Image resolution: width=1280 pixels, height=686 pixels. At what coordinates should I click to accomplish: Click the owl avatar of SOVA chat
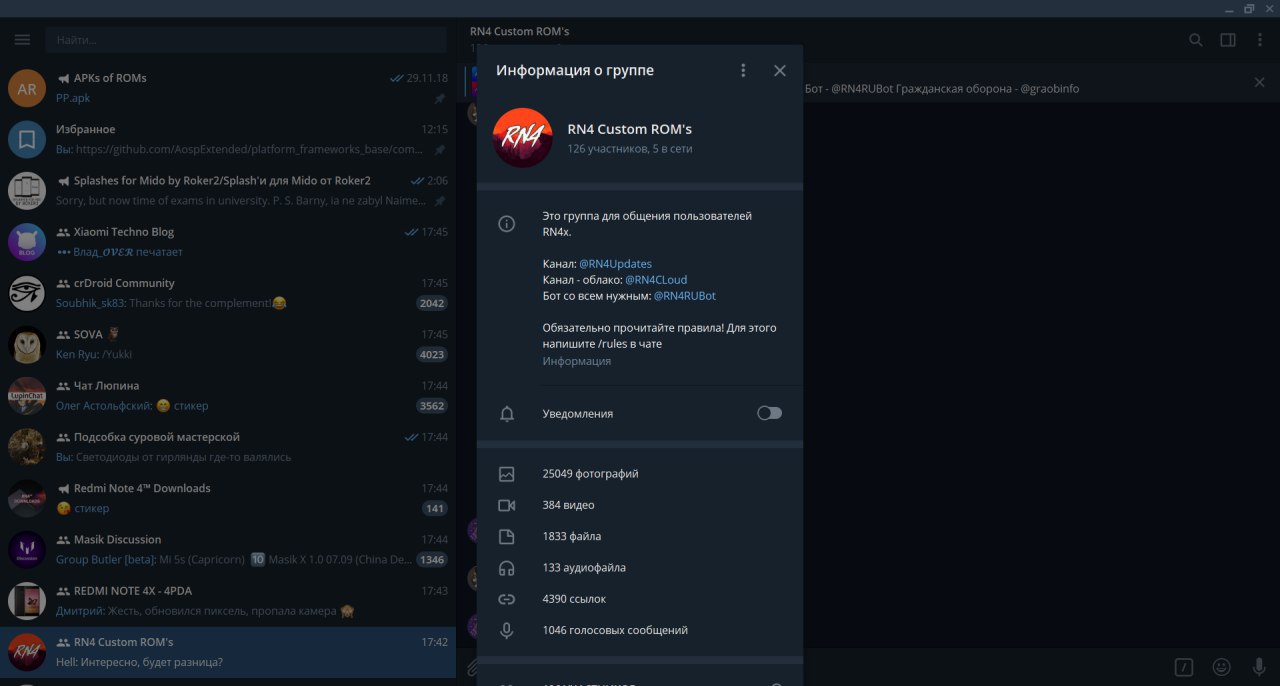click(27, 344)
